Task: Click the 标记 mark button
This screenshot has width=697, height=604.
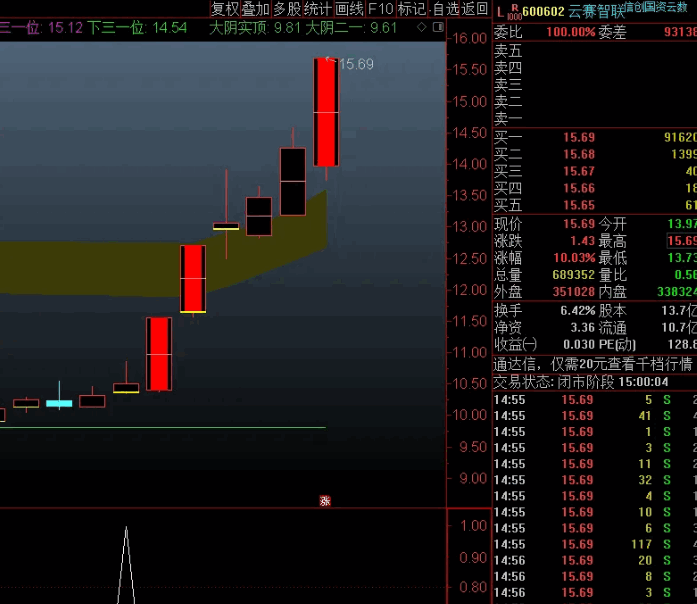Action: (412, 8)
